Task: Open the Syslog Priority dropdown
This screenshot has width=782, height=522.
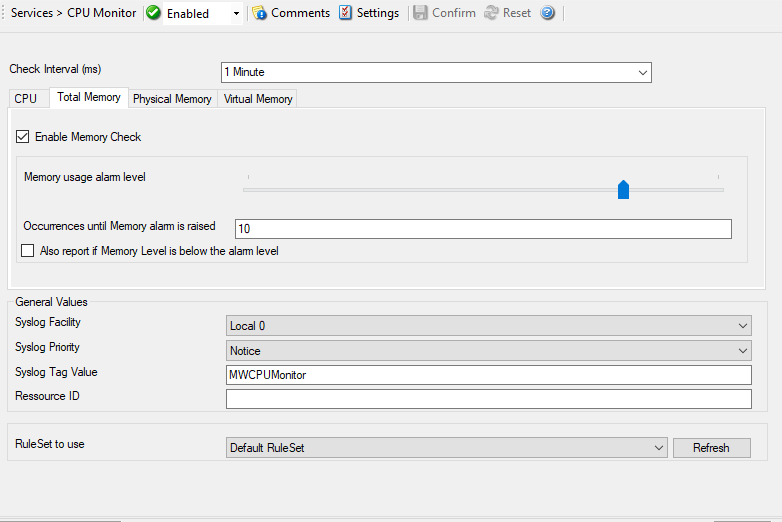Action: point(742,351)
